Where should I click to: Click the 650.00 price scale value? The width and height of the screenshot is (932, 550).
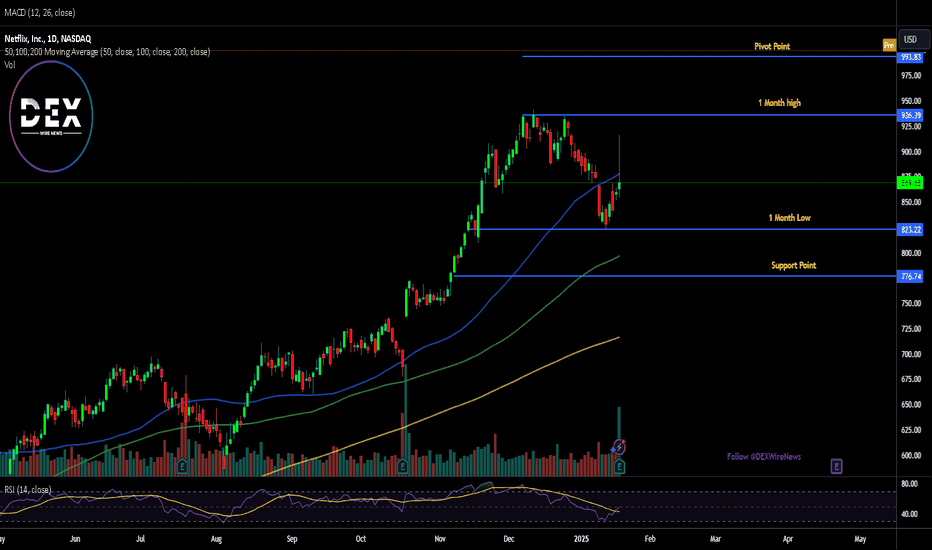tap(911, 404)
